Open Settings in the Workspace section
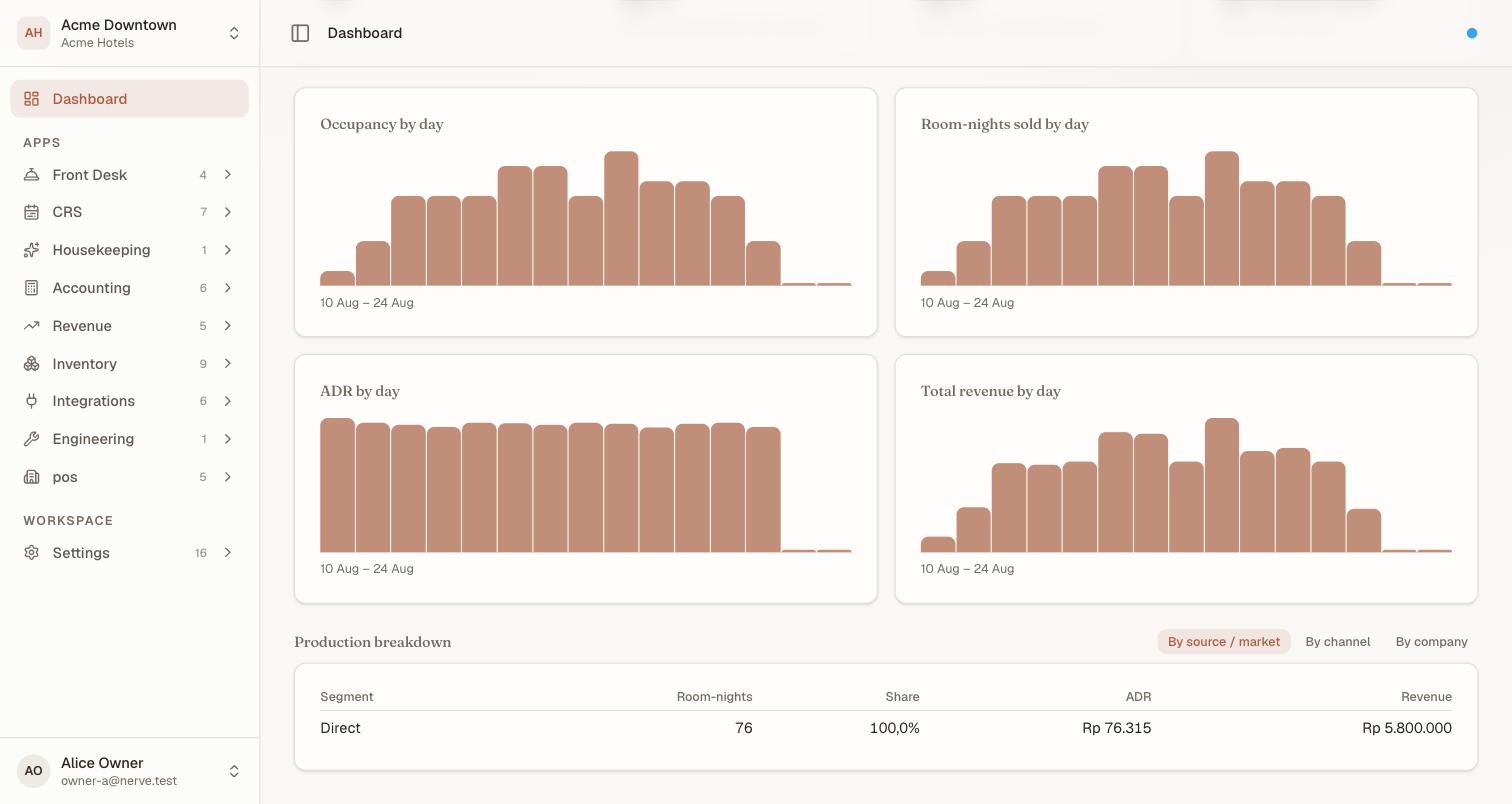 pyautogui.click(x=130, y=553)
